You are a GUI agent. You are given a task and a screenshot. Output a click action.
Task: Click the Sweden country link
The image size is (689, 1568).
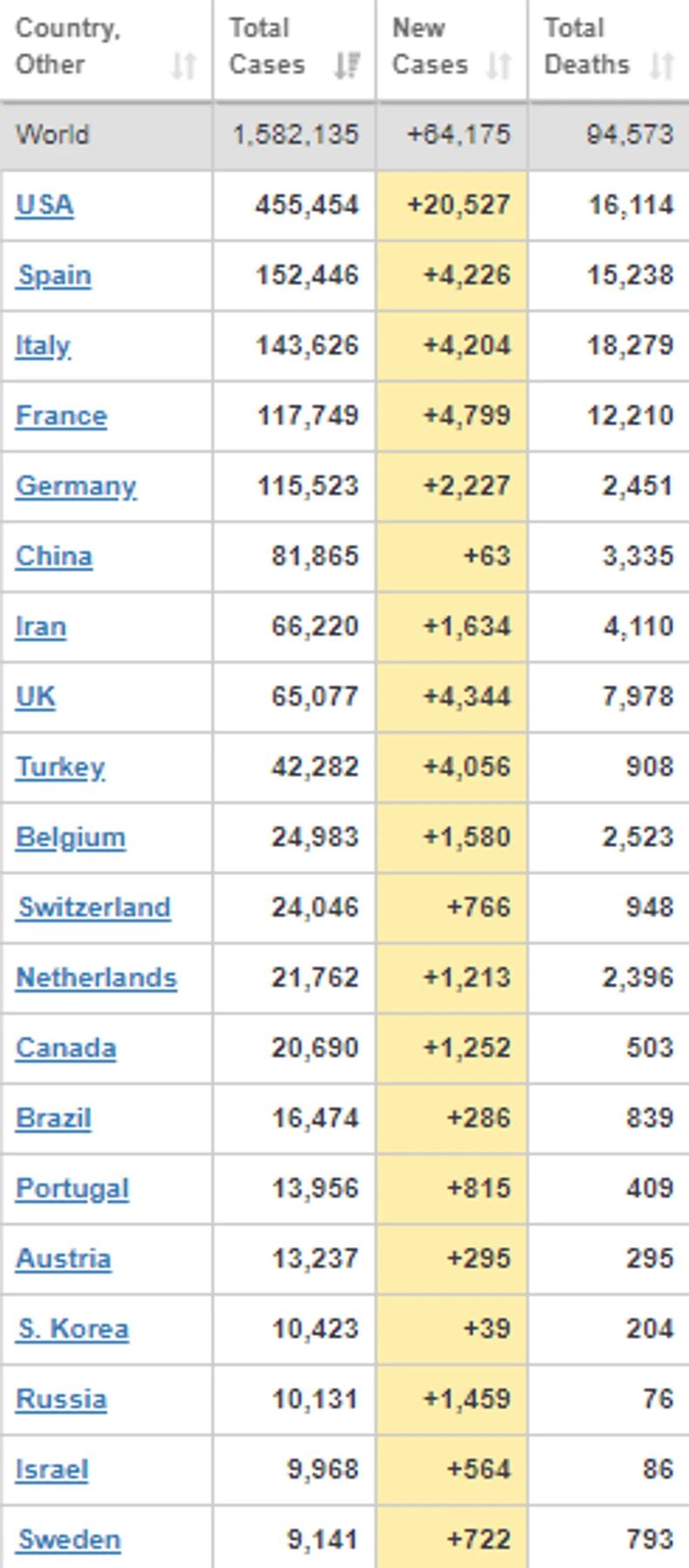click(69, 1539)
